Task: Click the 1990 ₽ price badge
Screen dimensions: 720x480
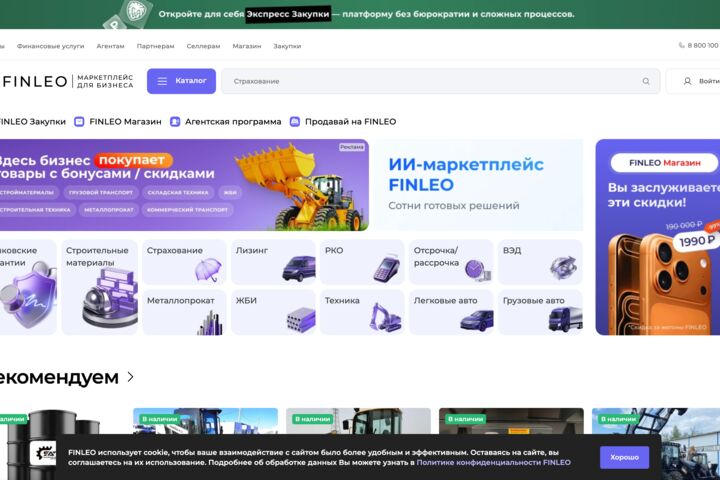Action: pos(697,241)
